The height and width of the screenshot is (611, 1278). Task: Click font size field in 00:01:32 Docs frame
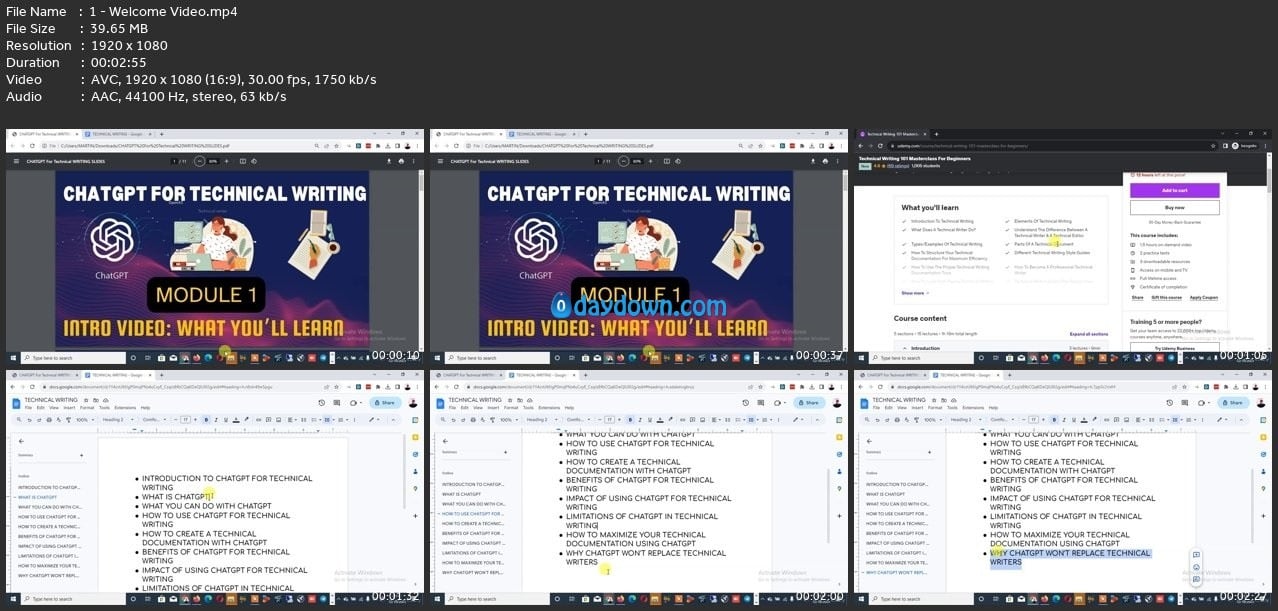(x=185, y=420)
